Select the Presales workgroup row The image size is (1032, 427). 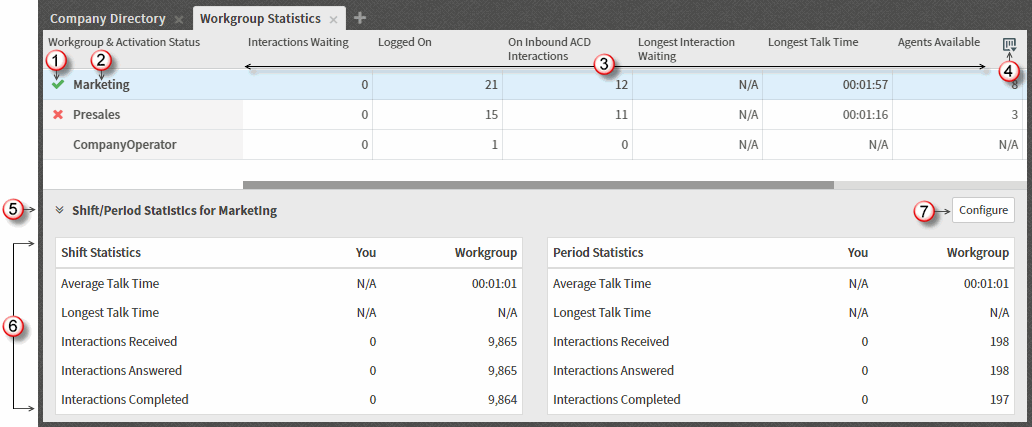click(534, 114)
